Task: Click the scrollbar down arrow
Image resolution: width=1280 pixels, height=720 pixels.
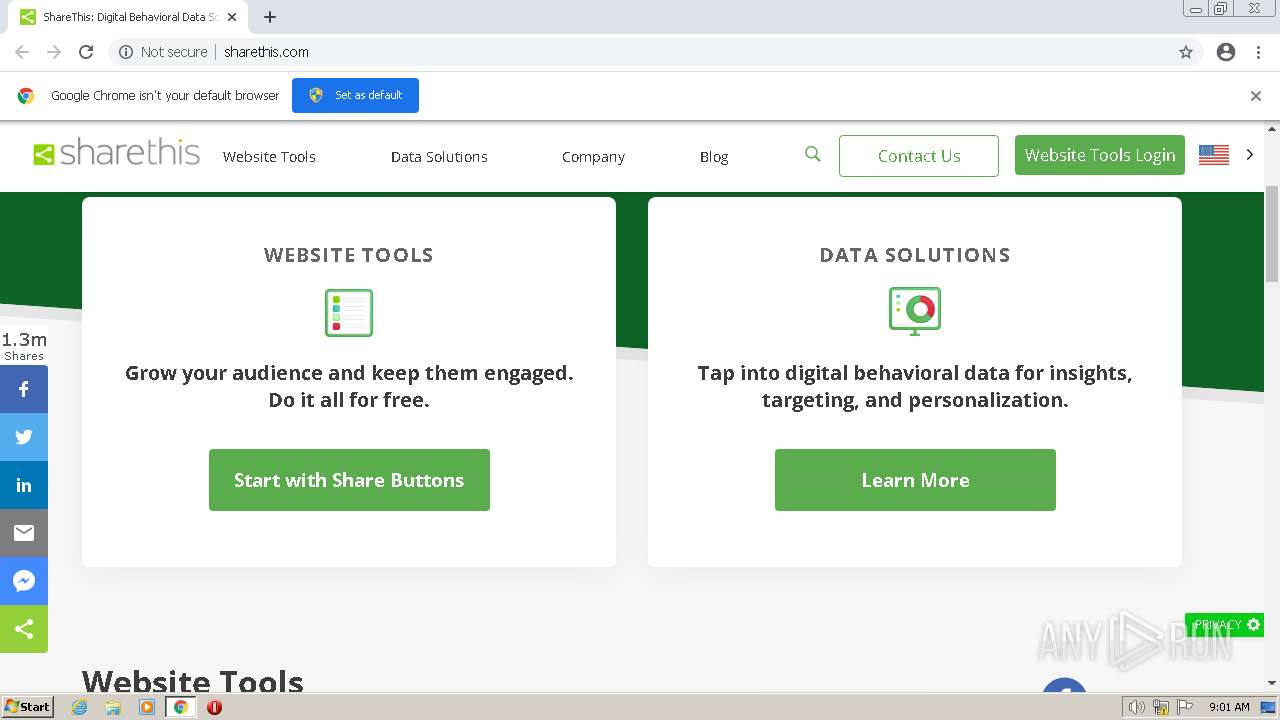Action: click(x=1272, y=683)
